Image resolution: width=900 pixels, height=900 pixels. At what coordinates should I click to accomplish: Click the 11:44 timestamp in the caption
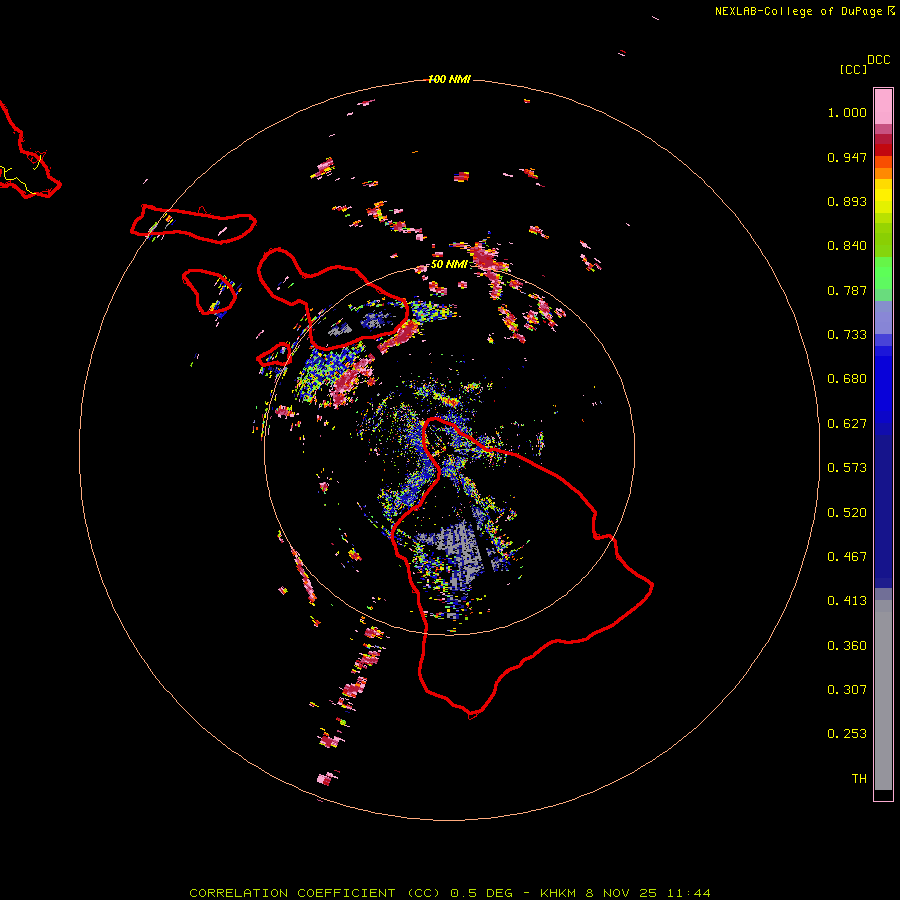pos(688,893)
